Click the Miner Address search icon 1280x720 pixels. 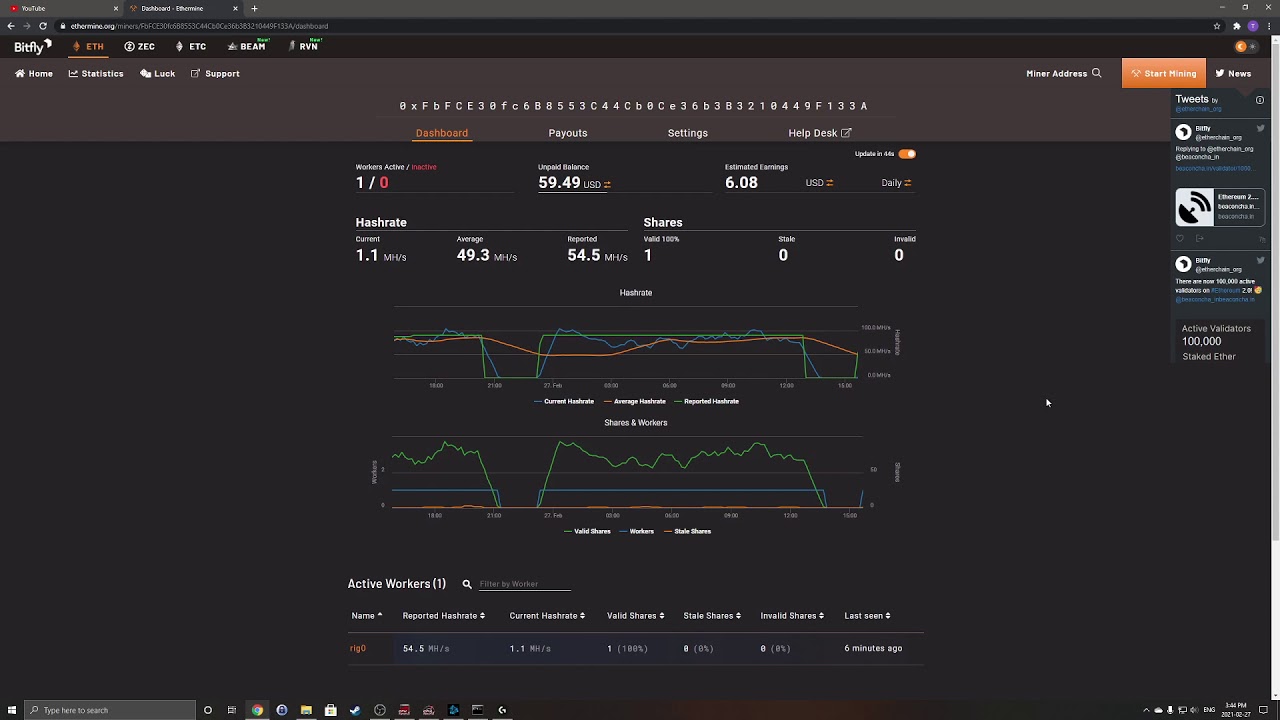[x=1097, y=73]
